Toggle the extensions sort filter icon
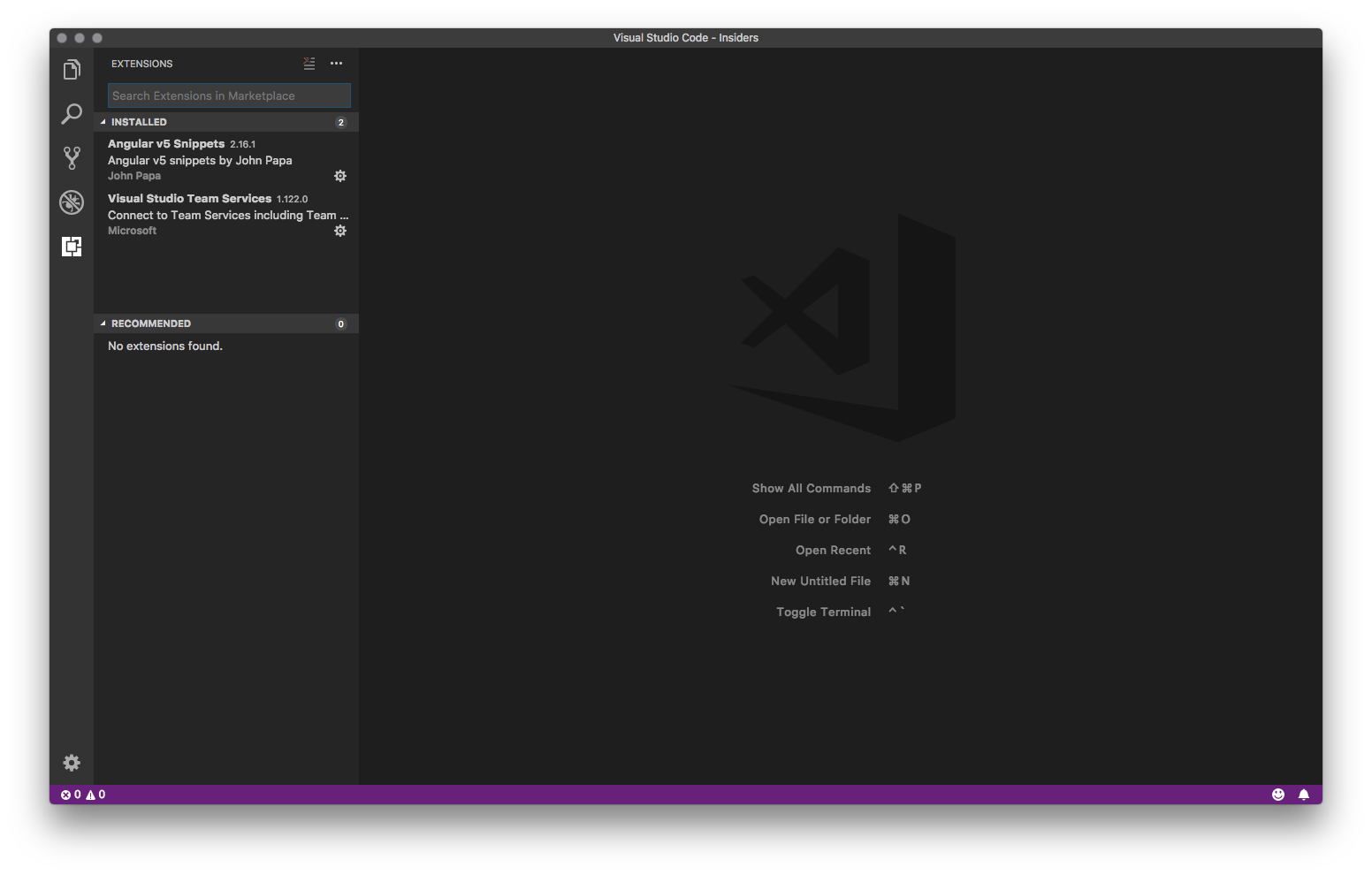The height and width of the screenshot is (875, 1372). pyautogui.click(x=309, y=63)
